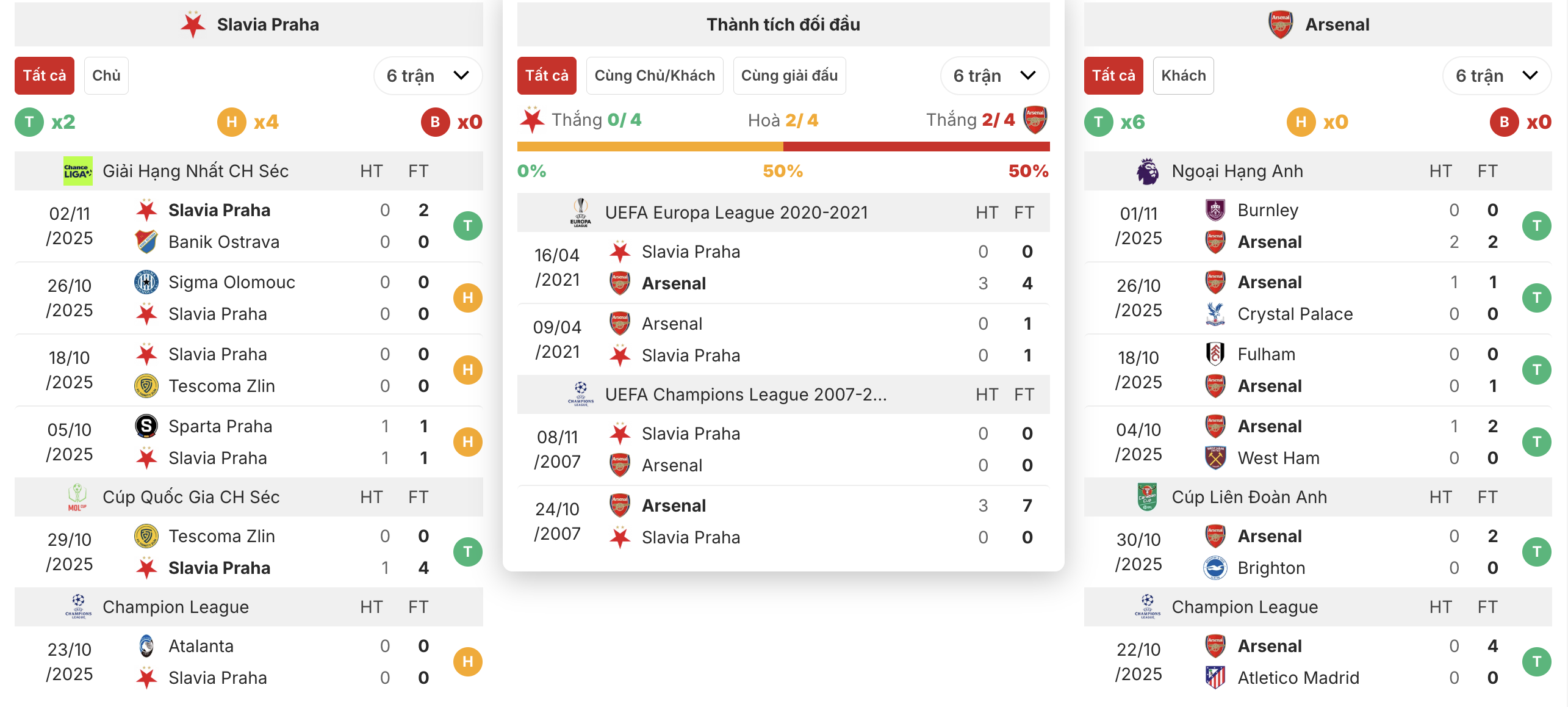Toggle 'Cùng Chủ/Khách' head-to-head filter
Screen dimensions: 1568x707
654,76
